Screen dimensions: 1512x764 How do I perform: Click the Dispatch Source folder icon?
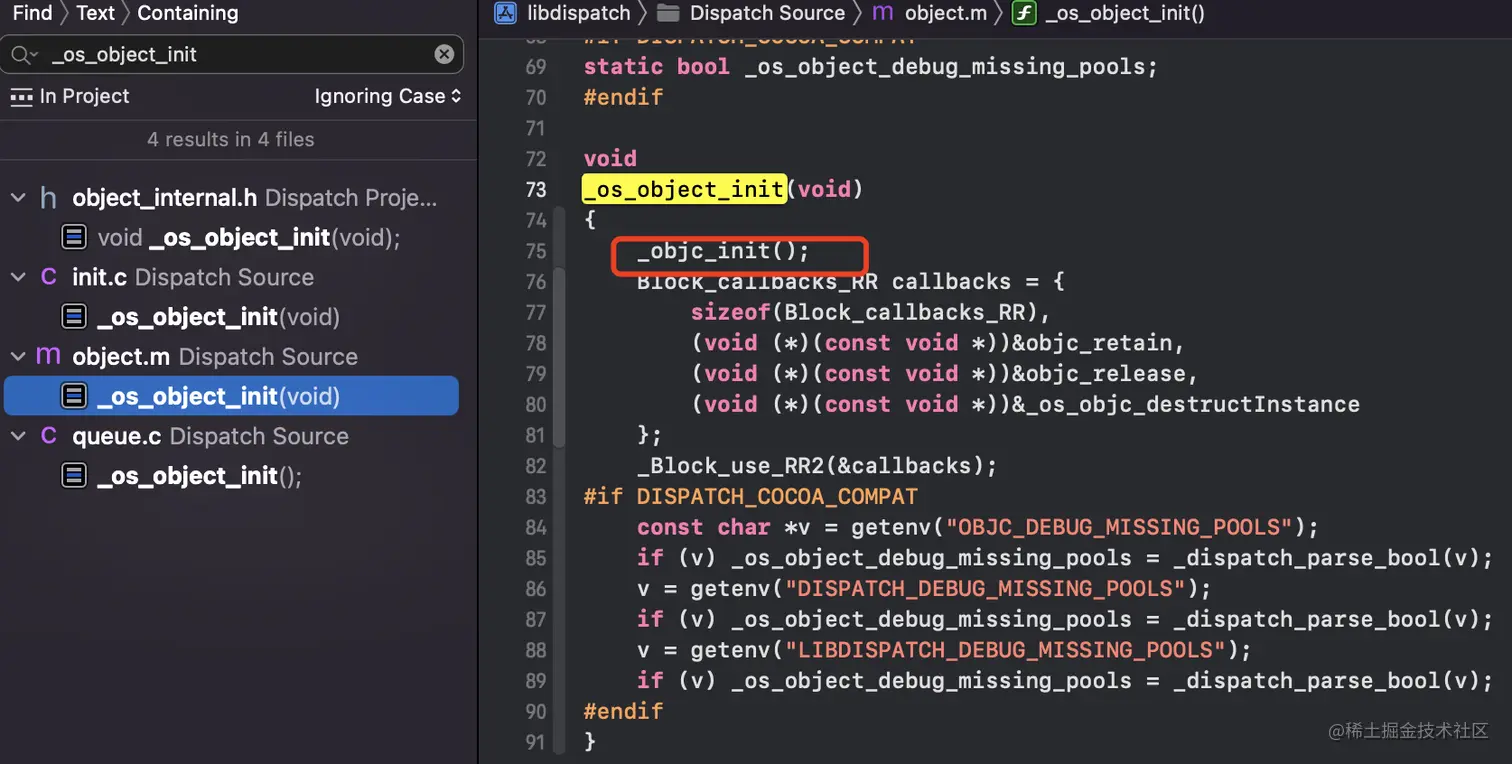[668, 13]
